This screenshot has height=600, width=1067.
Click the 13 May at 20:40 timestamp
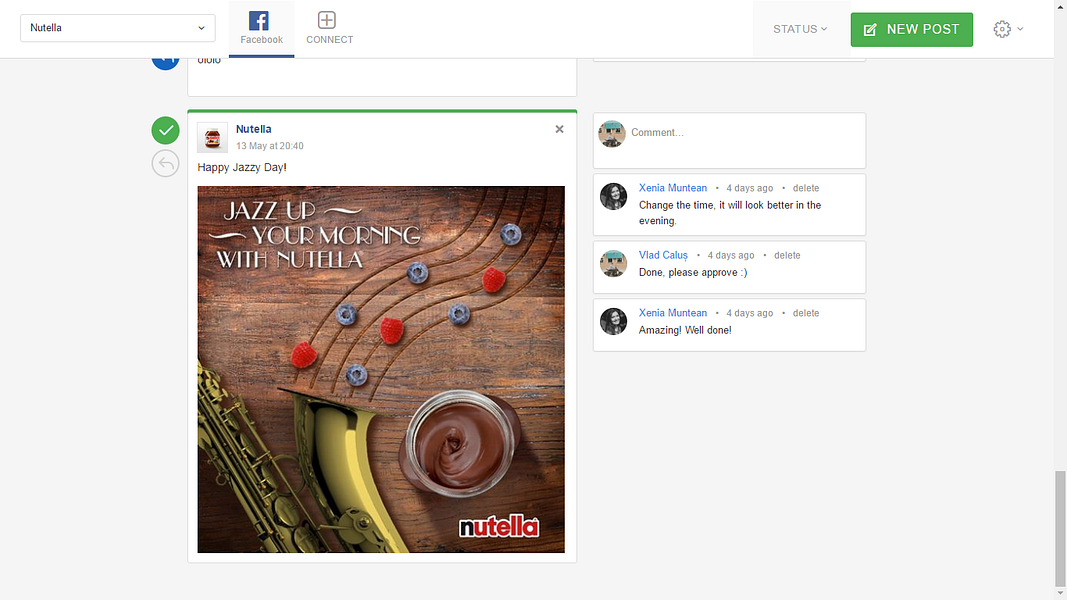pyautogui.click(x=270, y=146)
